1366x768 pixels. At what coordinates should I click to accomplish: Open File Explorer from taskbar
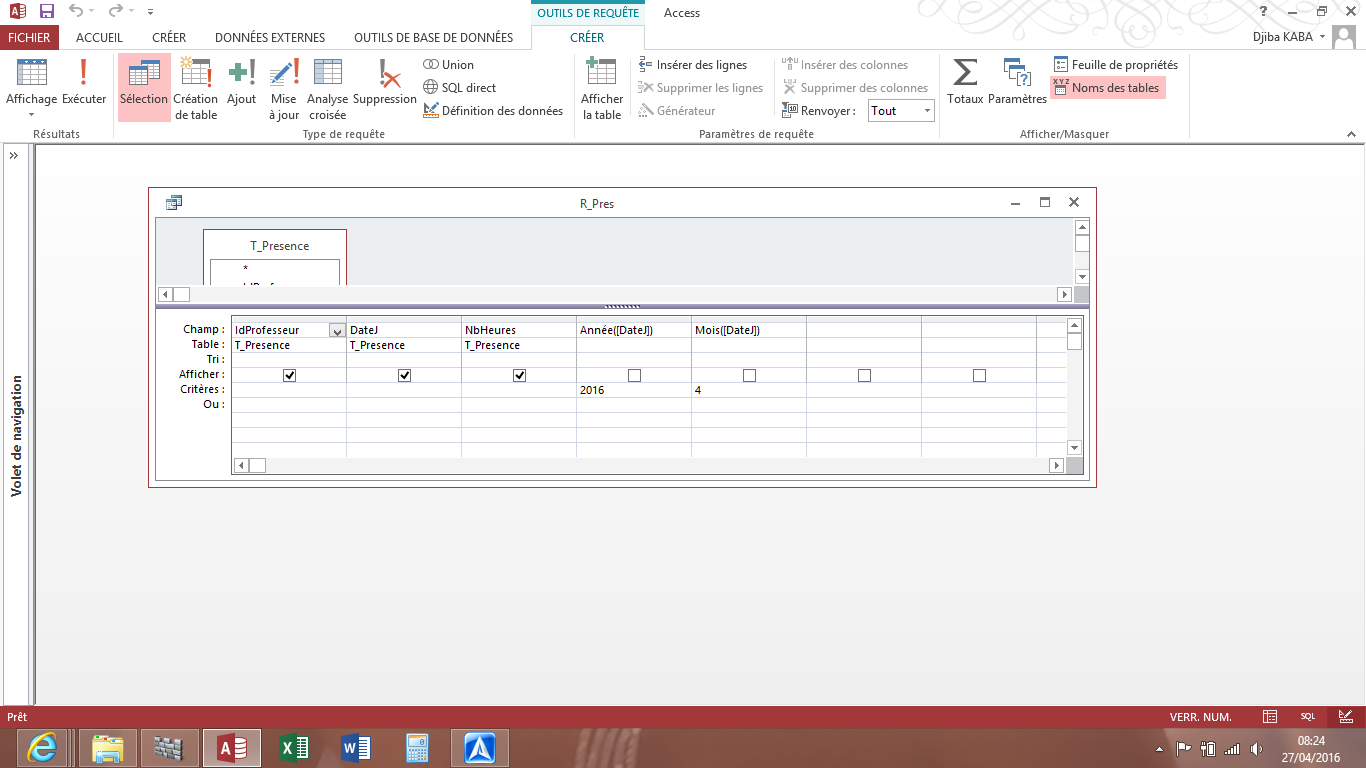point(107,748)
